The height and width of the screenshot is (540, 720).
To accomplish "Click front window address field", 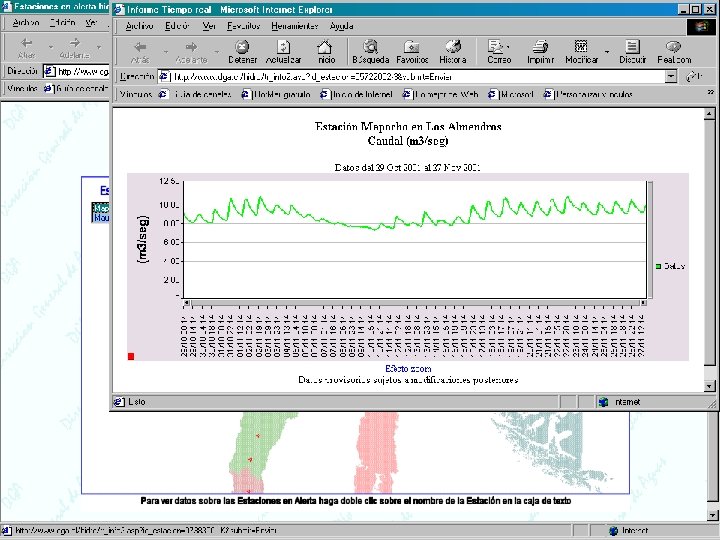I will pos(411,77).
